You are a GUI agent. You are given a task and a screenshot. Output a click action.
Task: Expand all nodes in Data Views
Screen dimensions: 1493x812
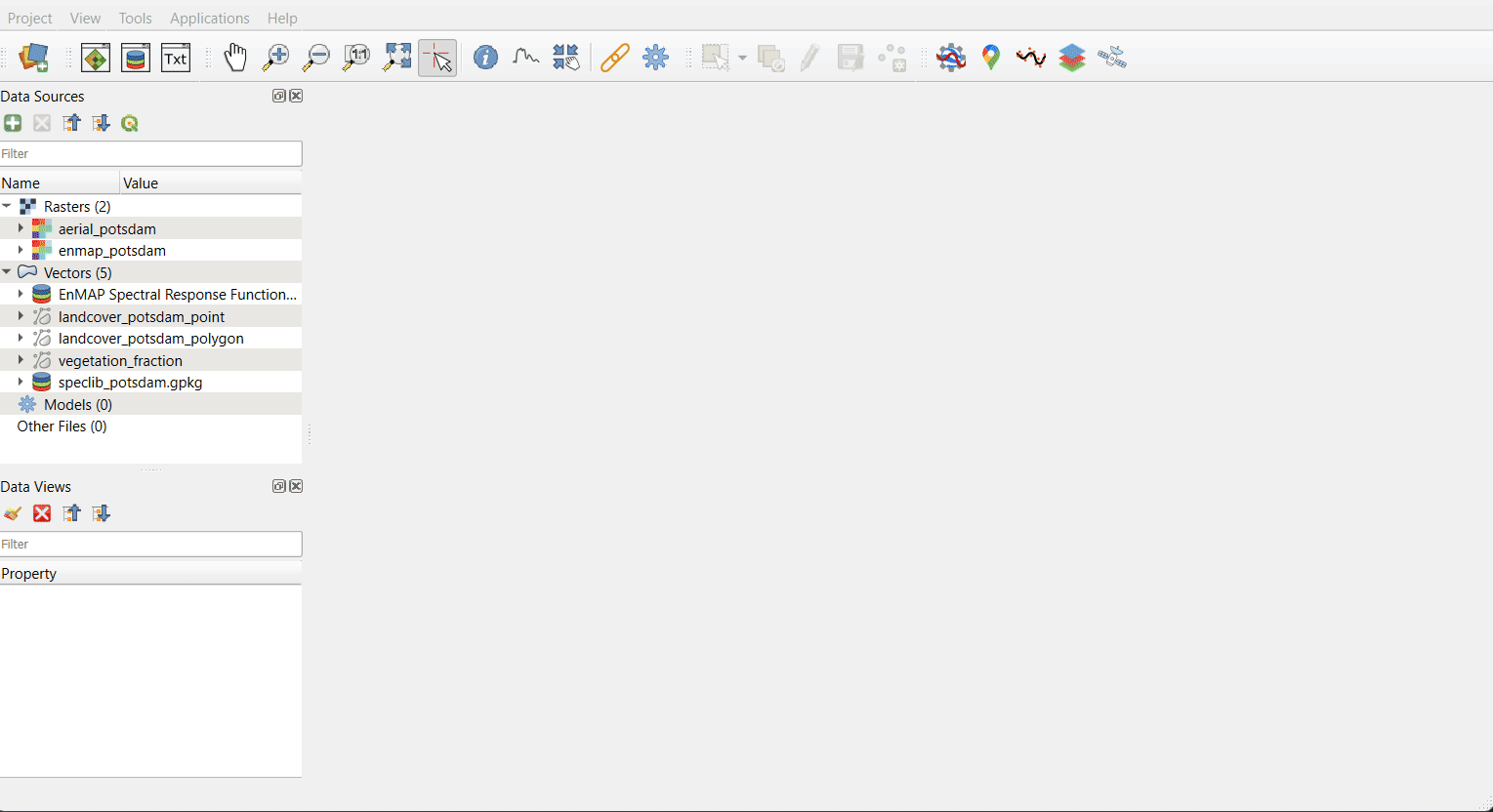pyautogui.click(x=101, y=513)
